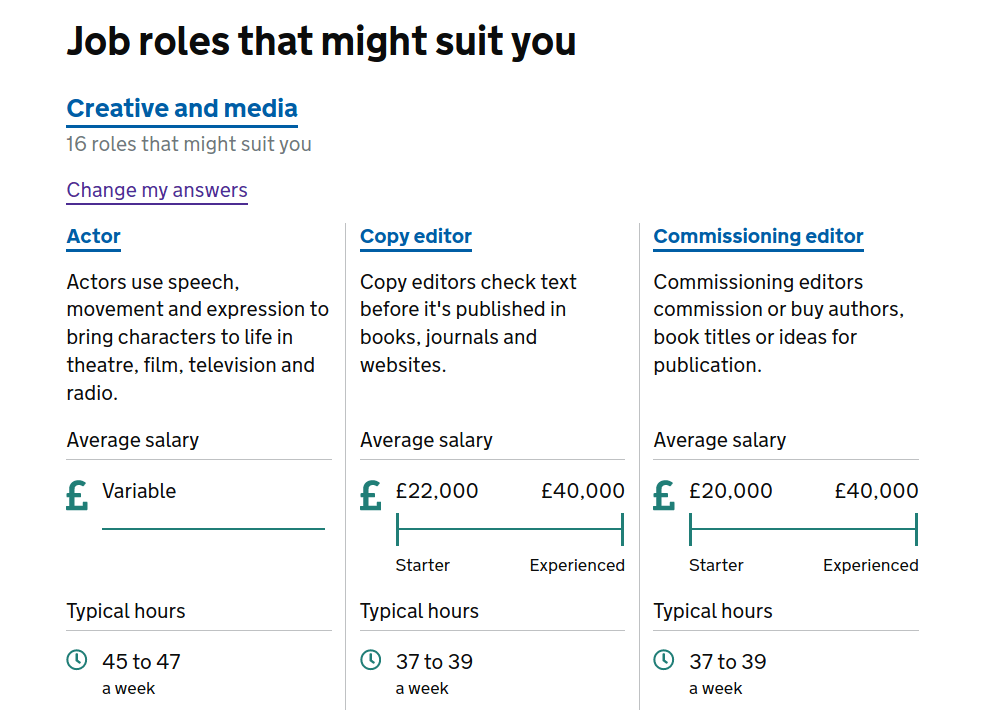Open the Actor job role link
Image resolution: width=982 pixels, height=710 pixels.
93,237
